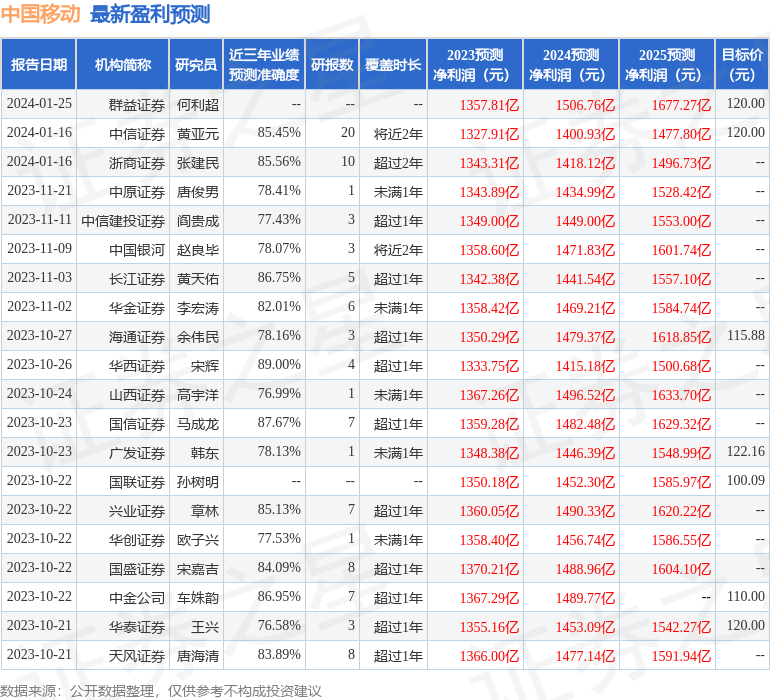Click researcher name 欧子兴
The height and width of the screenshot is (700, 770).
click(198, 539)
